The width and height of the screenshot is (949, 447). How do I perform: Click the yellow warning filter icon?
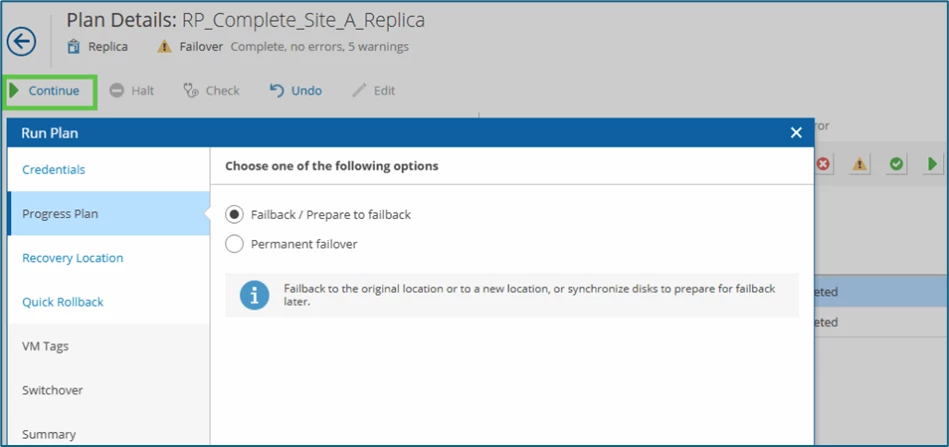click(859, 164)
